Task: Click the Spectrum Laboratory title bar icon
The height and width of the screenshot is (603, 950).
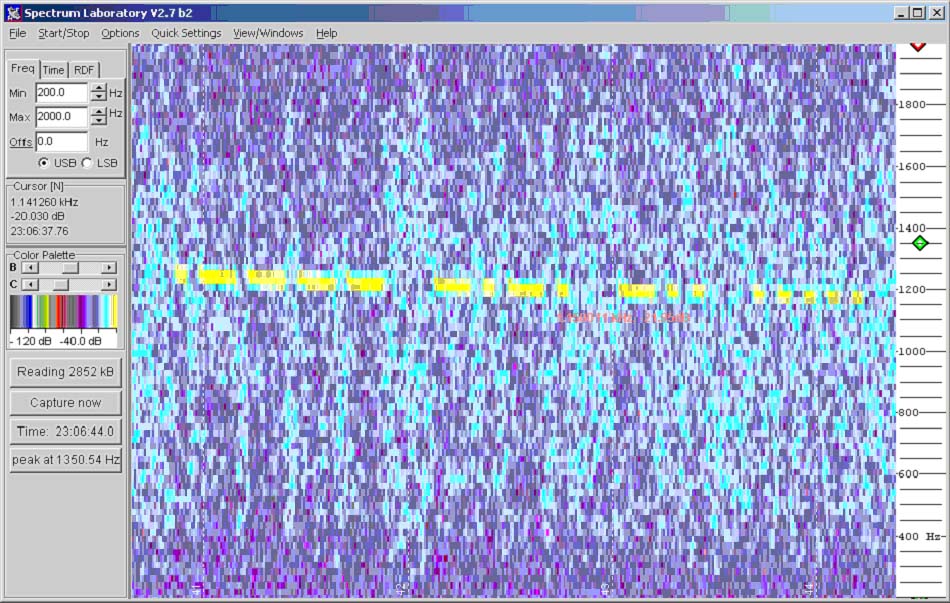Action: [x=13, y=13]
